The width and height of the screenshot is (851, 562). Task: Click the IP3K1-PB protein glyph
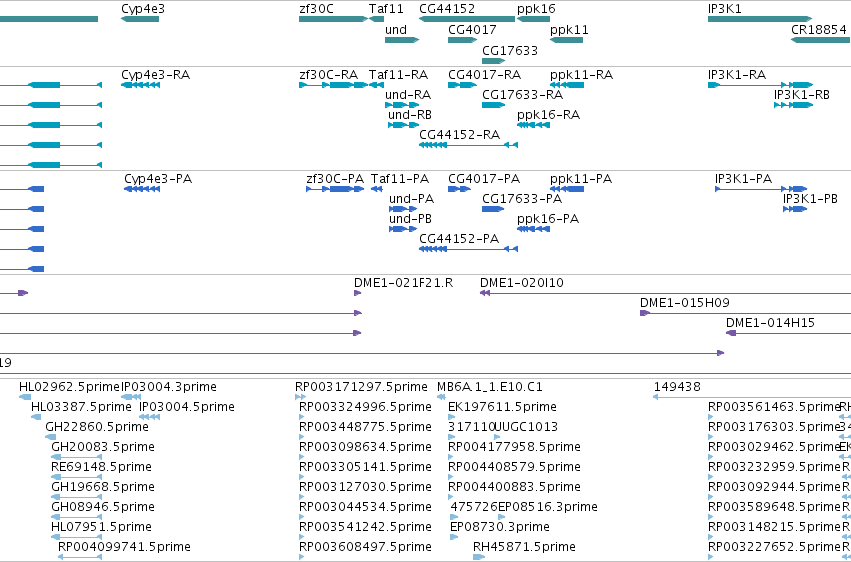795,209
